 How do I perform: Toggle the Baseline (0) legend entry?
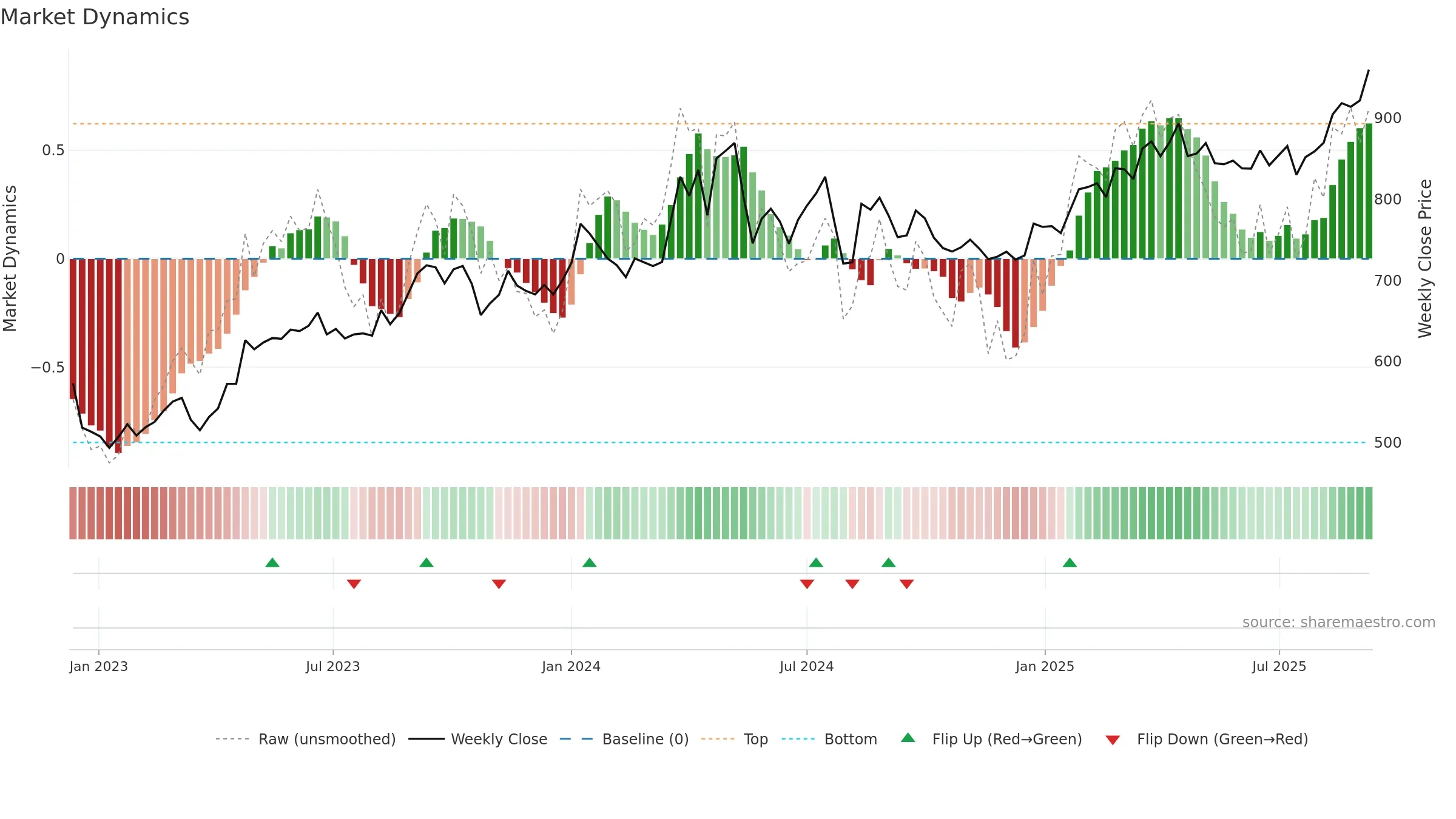click(624, 739)
